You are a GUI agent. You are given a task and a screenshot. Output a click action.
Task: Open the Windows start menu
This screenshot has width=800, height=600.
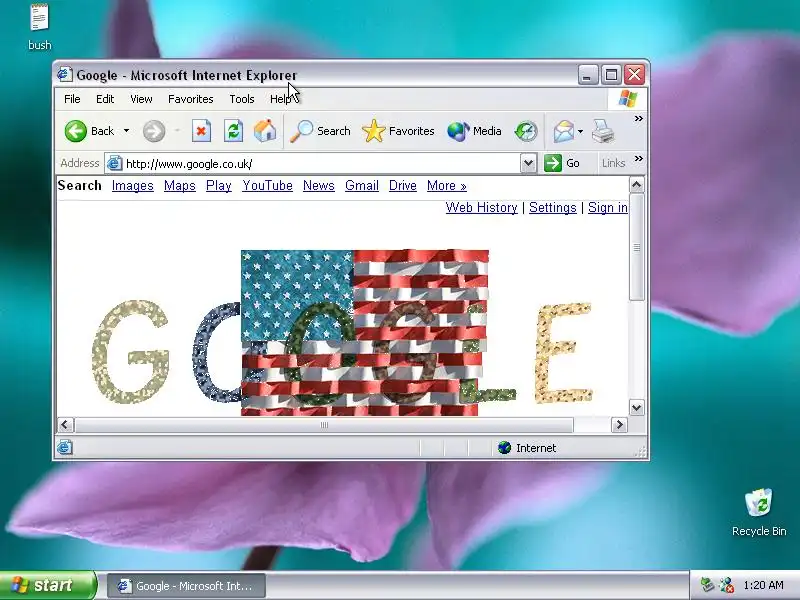48,585
